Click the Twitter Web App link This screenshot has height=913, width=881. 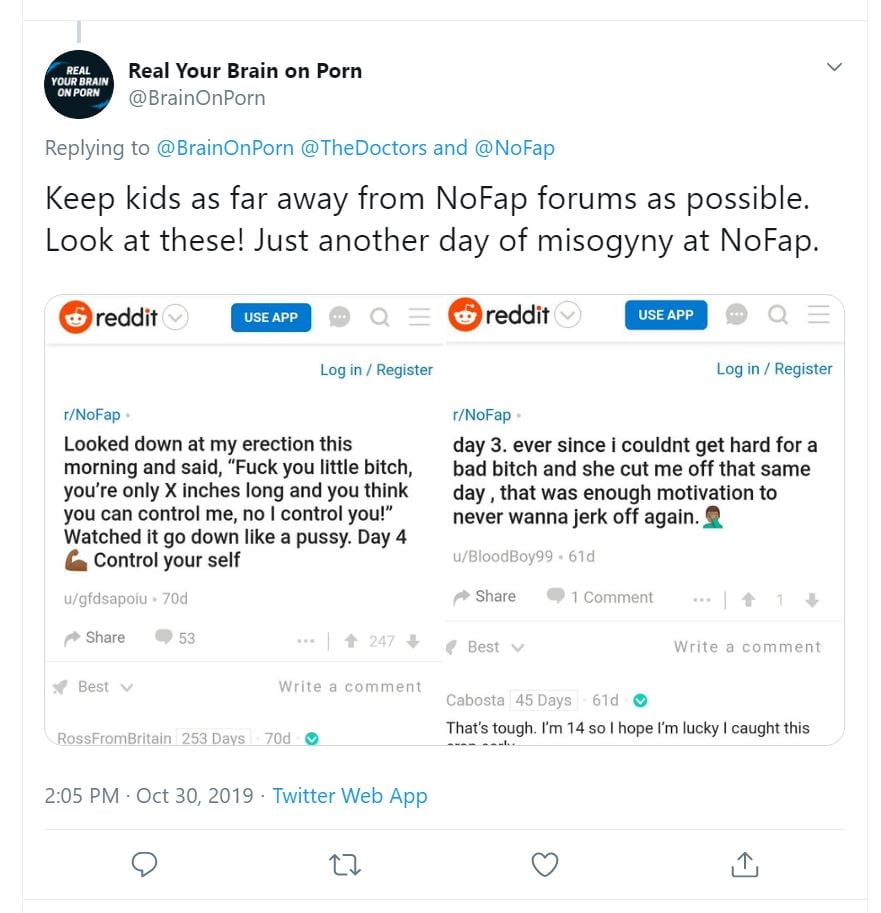click(349, 796)
